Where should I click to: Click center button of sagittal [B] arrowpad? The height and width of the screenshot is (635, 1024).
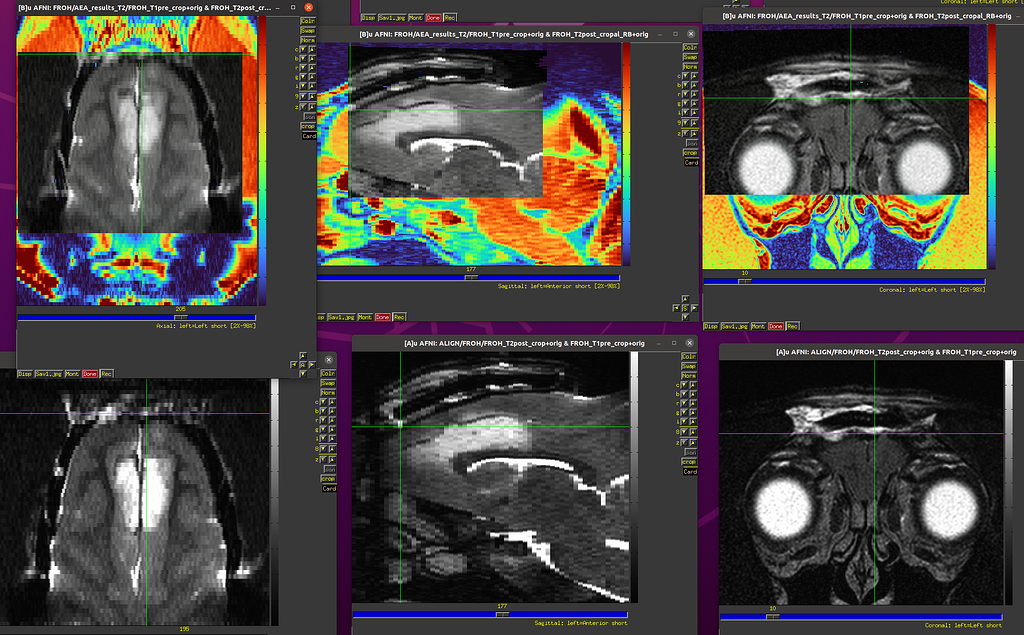pyautogui.click(x=684, y=308)
